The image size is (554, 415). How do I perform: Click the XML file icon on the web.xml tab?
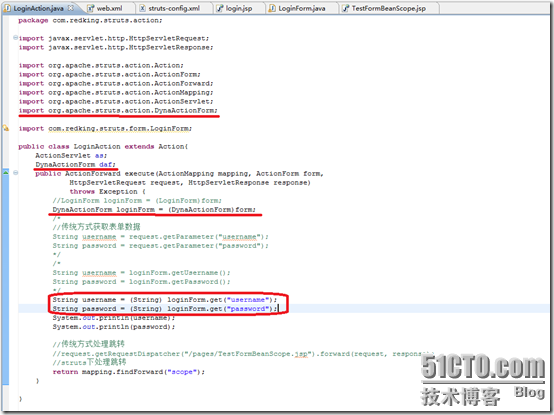(x=90, y=8)
